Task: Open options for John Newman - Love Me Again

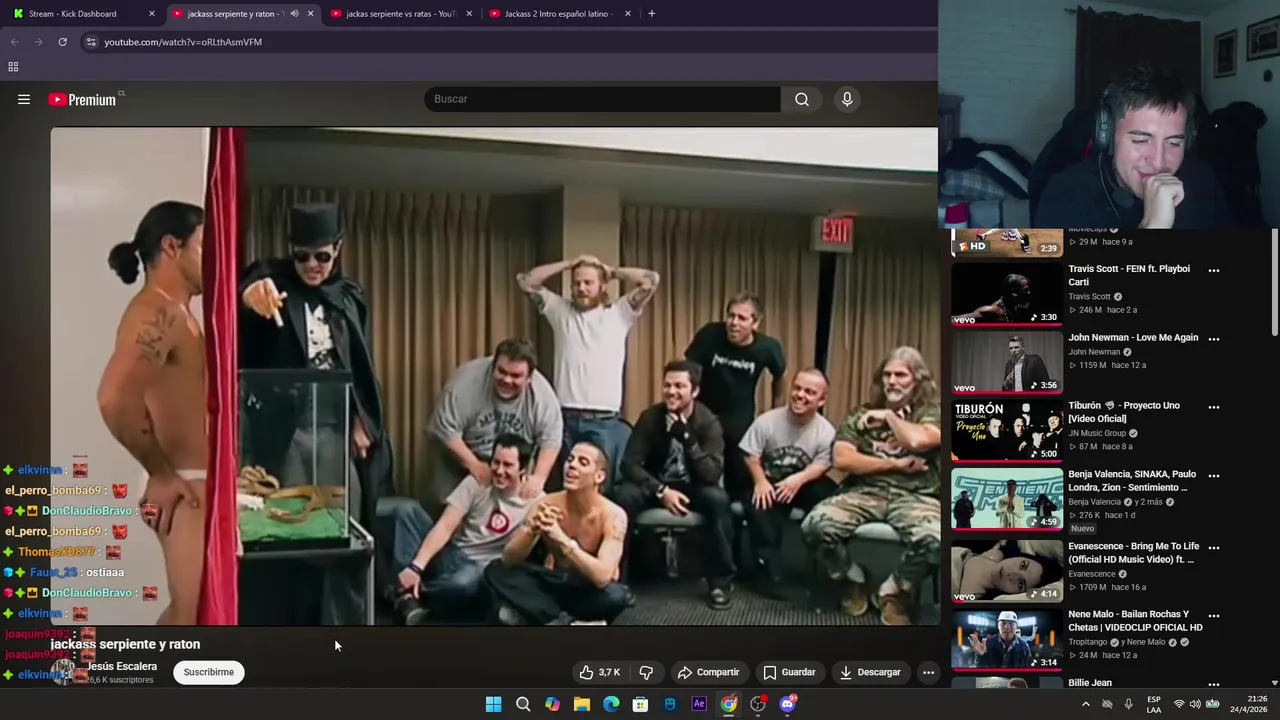Action: click(x=1213, y=339)
